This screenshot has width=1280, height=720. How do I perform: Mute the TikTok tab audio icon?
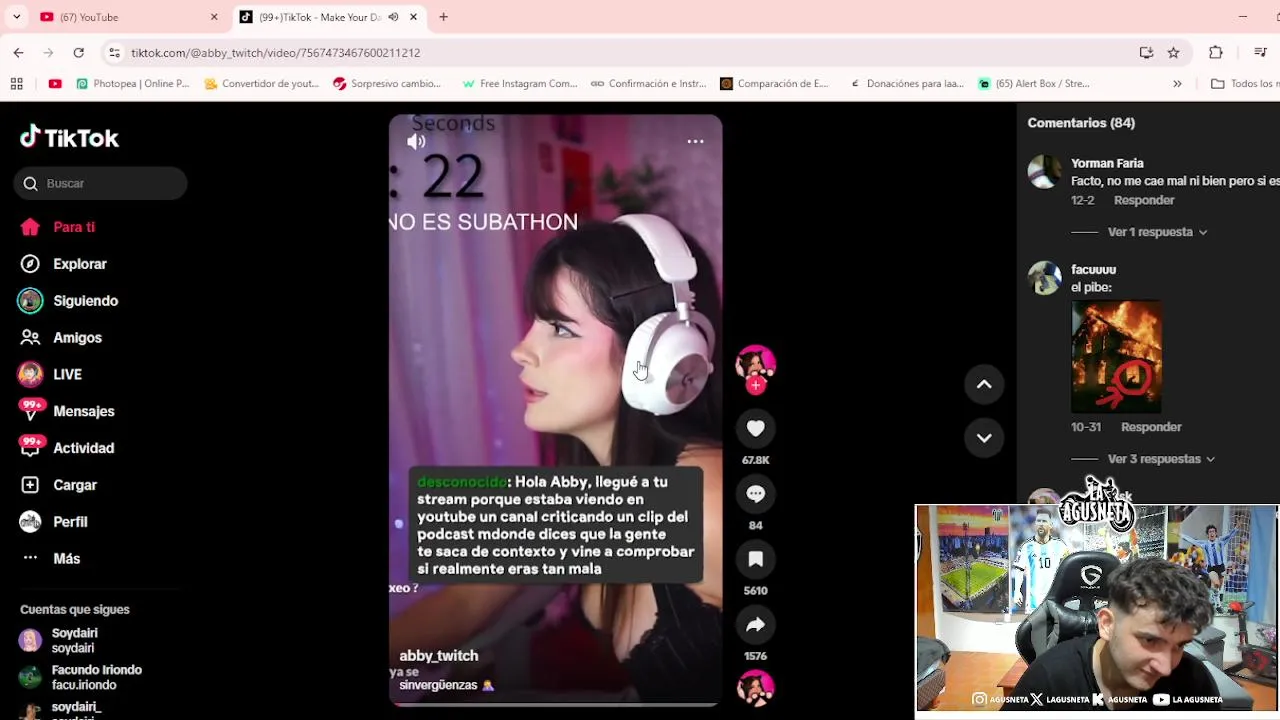393,17
